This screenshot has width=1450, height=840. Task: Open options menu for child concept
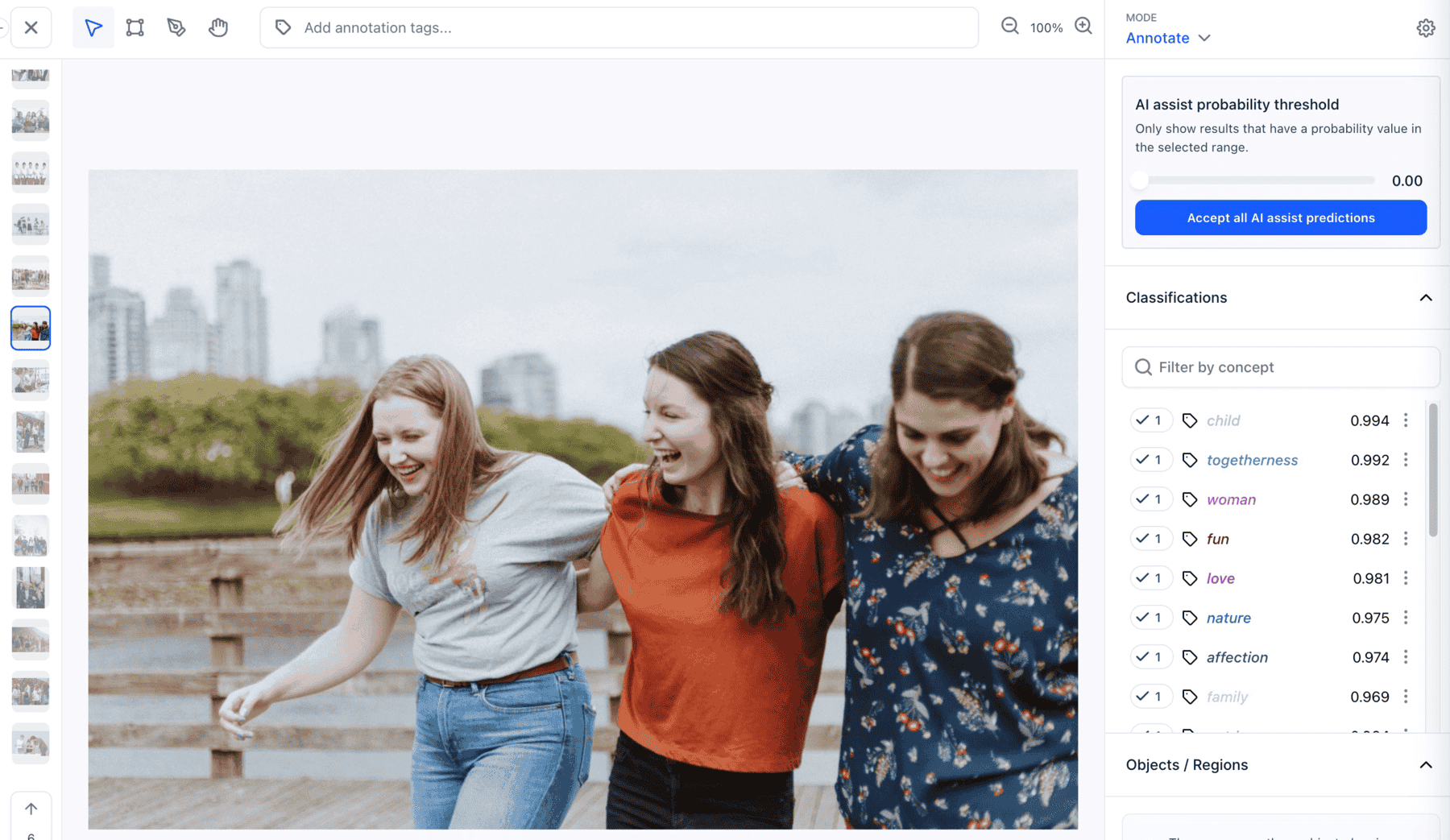(x=1406, y=420)
